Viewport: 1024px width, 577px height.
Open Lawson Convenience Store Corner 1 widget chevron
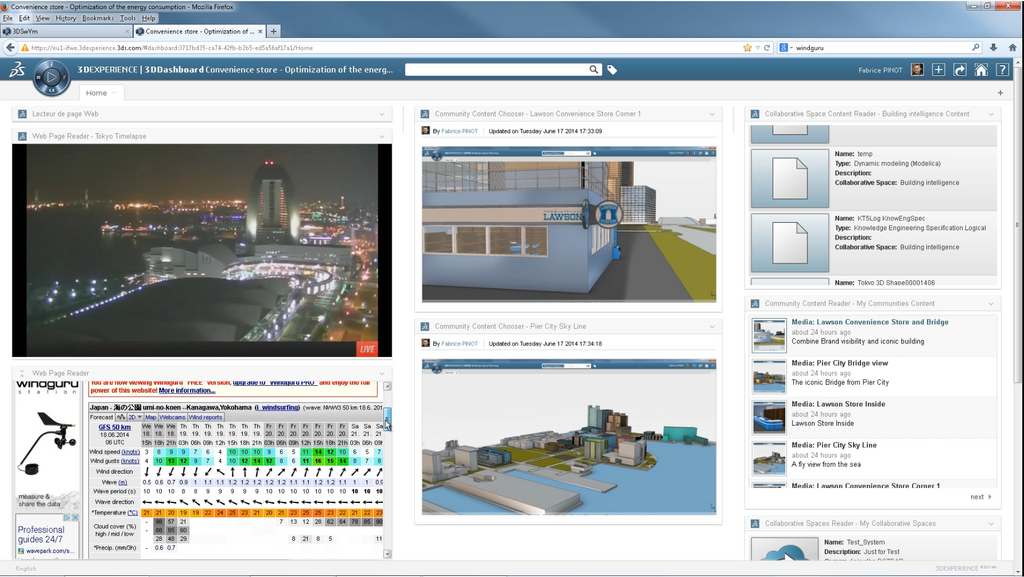pos(713,114)
